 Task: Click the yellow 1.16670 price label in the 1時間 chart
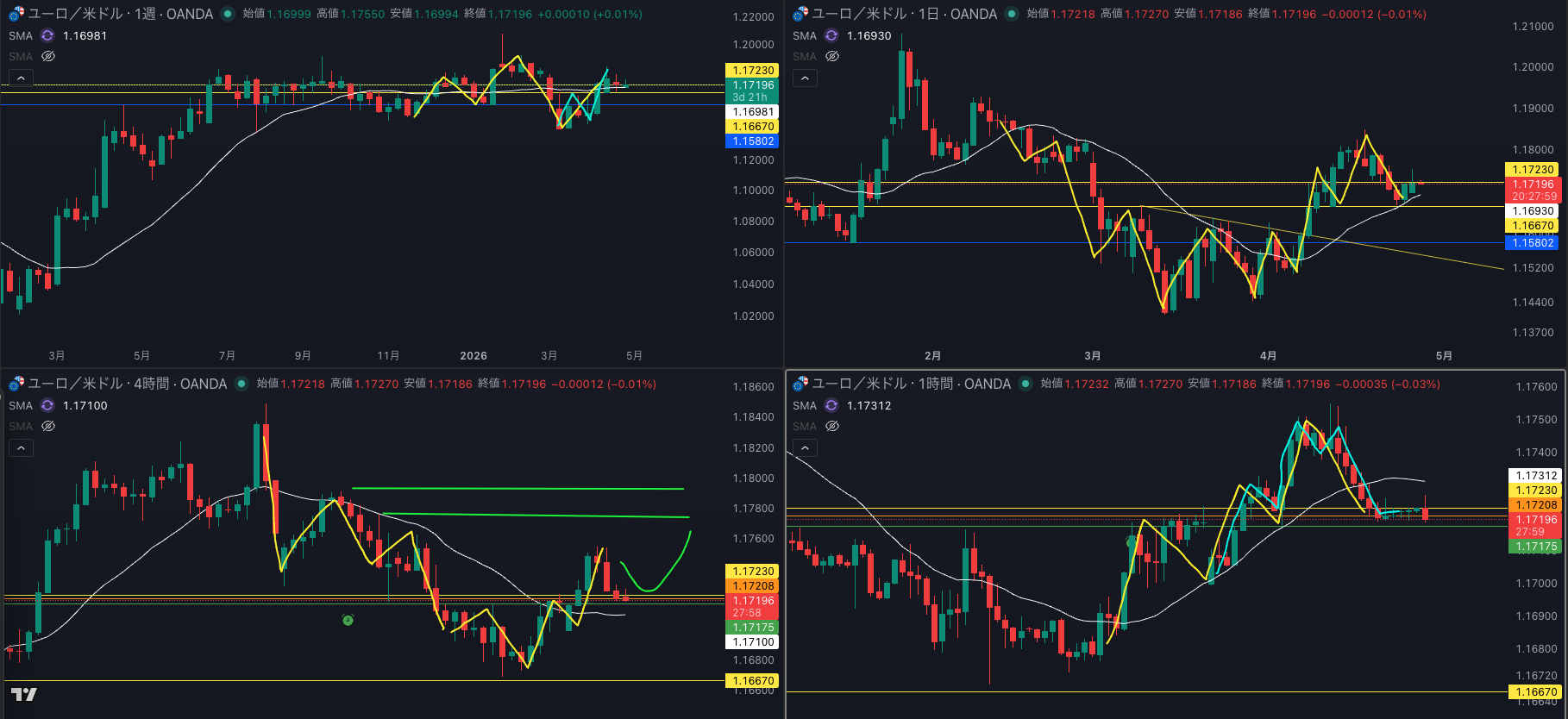tap(1537, 691)
